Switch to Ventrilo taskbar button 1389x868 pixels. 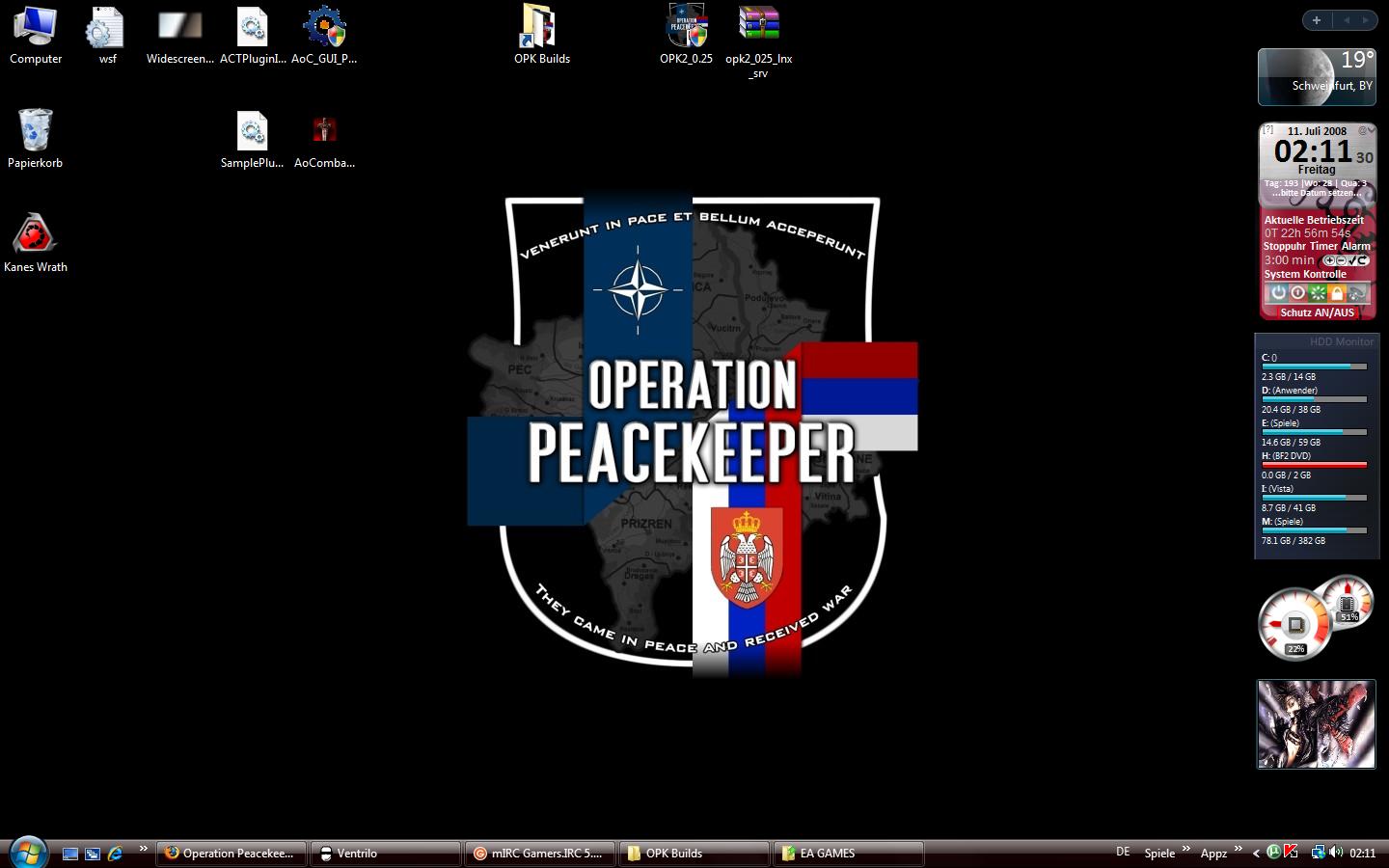pyautogui.click(x=386, y=854)
